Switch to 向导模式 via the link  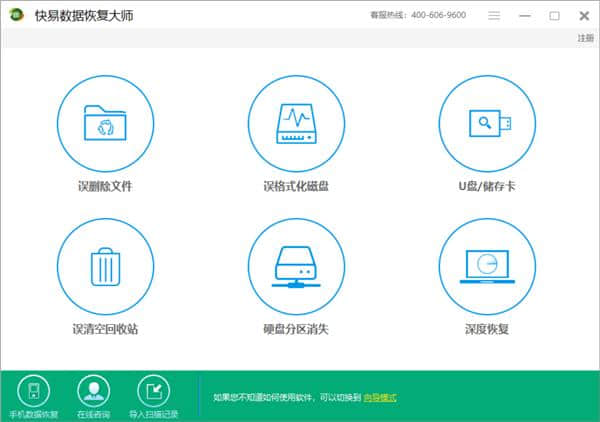[380, 398]
